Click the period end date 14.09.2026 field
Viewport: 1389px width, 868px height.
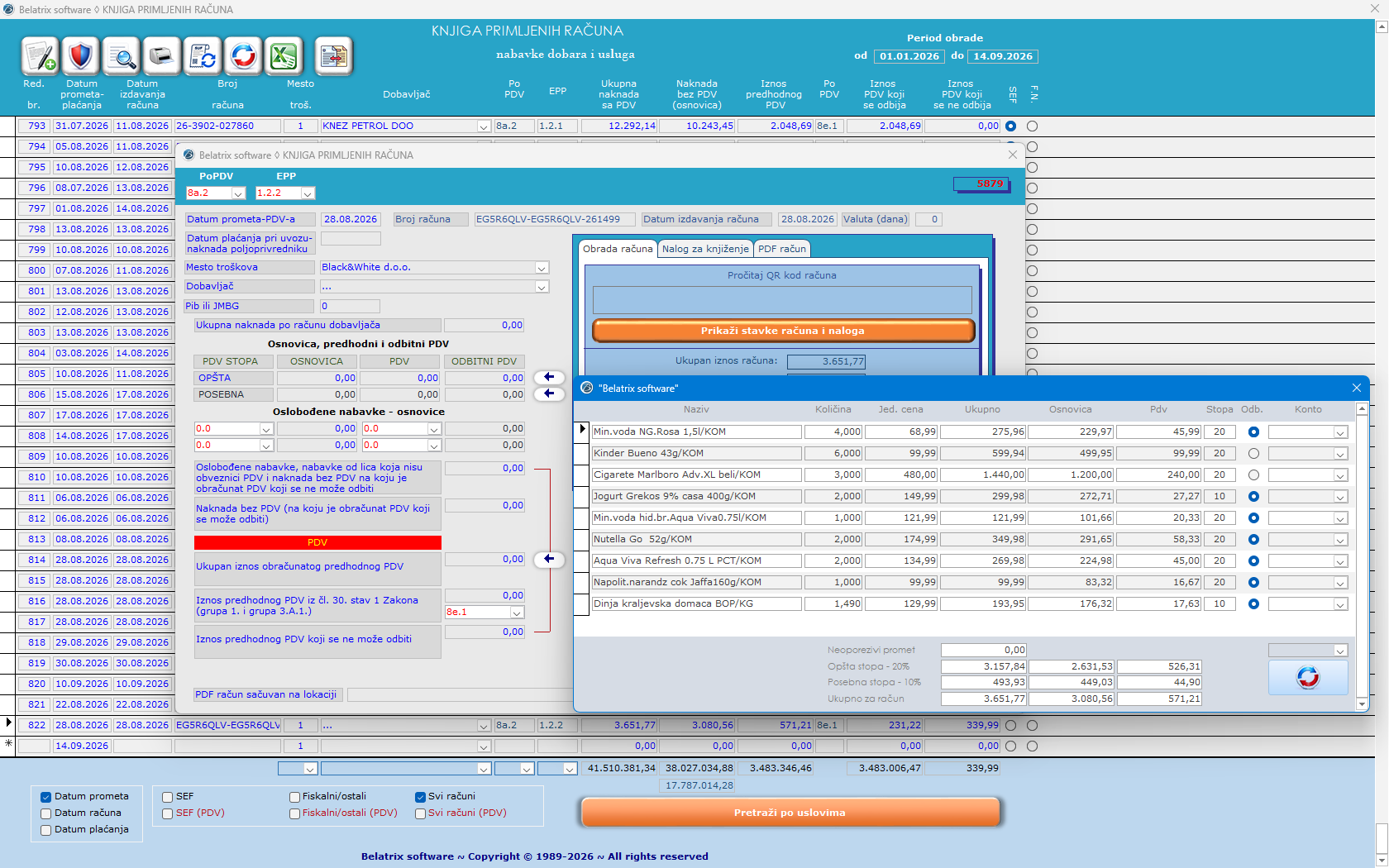coord(1003,56)
